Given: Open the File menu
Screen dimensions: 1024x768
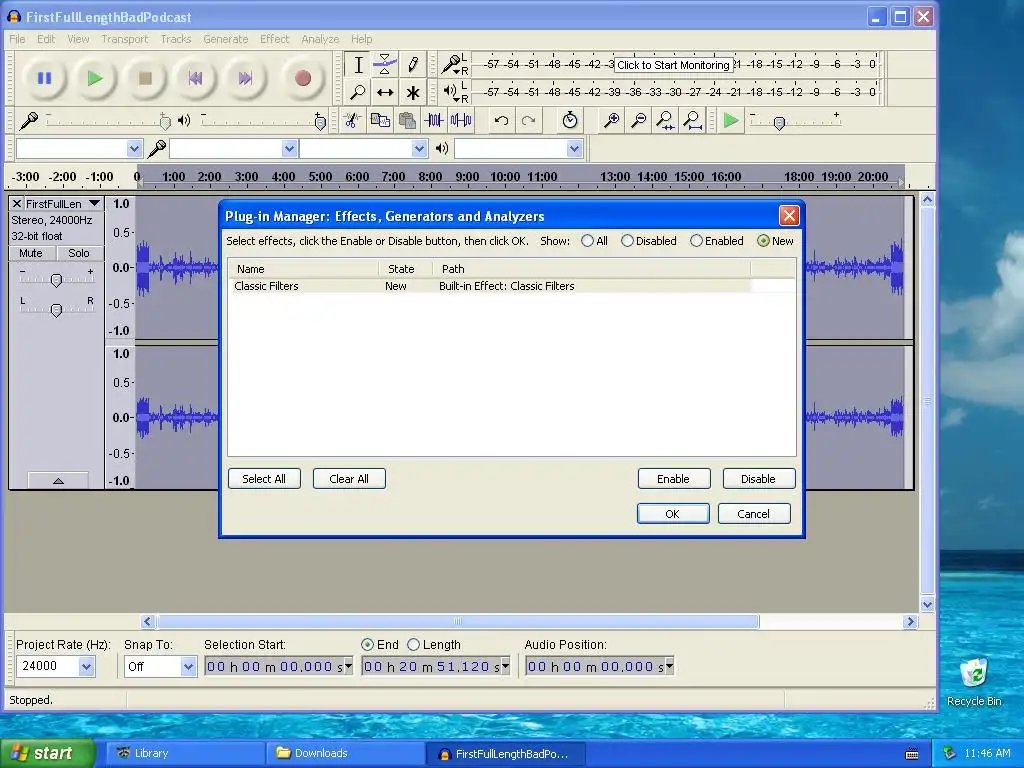Looking at the screenshot, I should point(17,39).
